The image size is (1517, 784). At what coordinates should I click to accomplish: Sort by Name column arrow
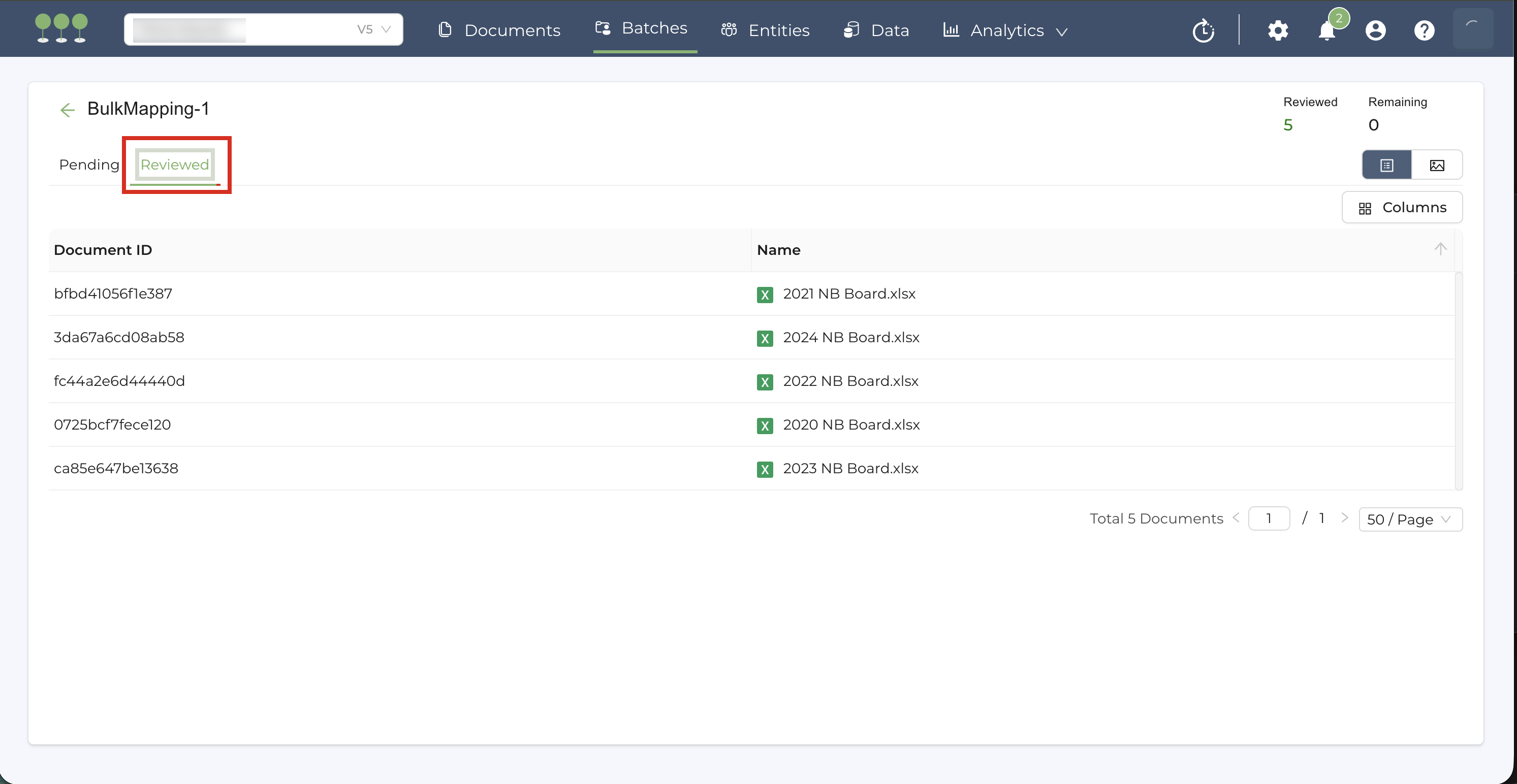[x=1440, y=249]
